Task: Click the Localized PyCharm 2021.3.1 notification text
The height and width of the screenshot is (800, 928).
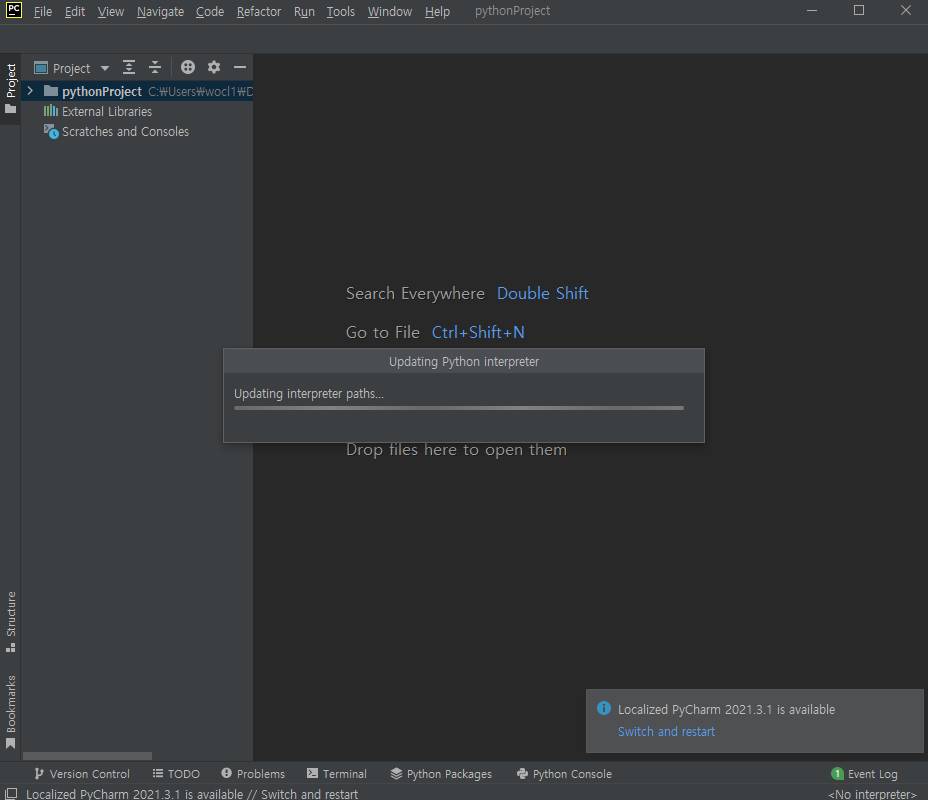Action: pyautogui.click(x=726, y=709)
